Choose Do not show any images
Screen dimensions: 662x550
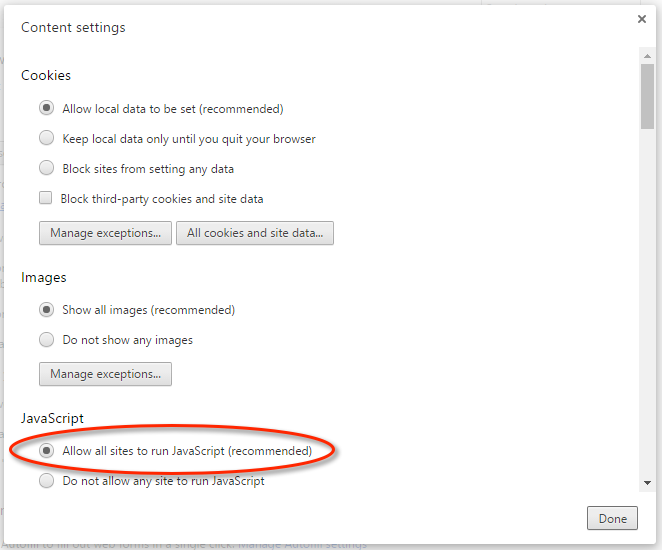pyautogui.click(x=47, y=340)
